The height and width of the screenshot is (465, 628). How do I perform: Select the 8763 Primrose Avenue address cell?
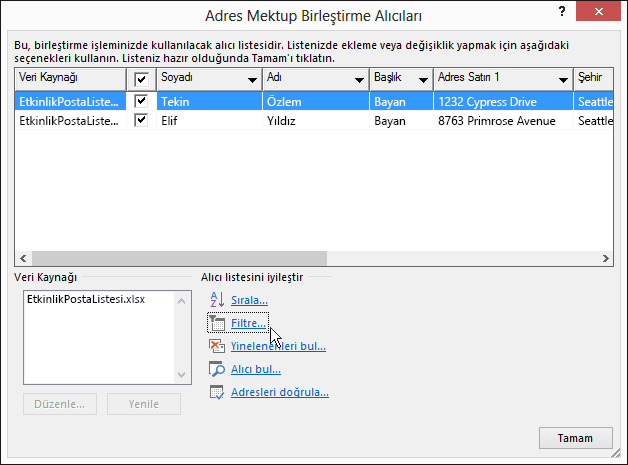point(503,121)
